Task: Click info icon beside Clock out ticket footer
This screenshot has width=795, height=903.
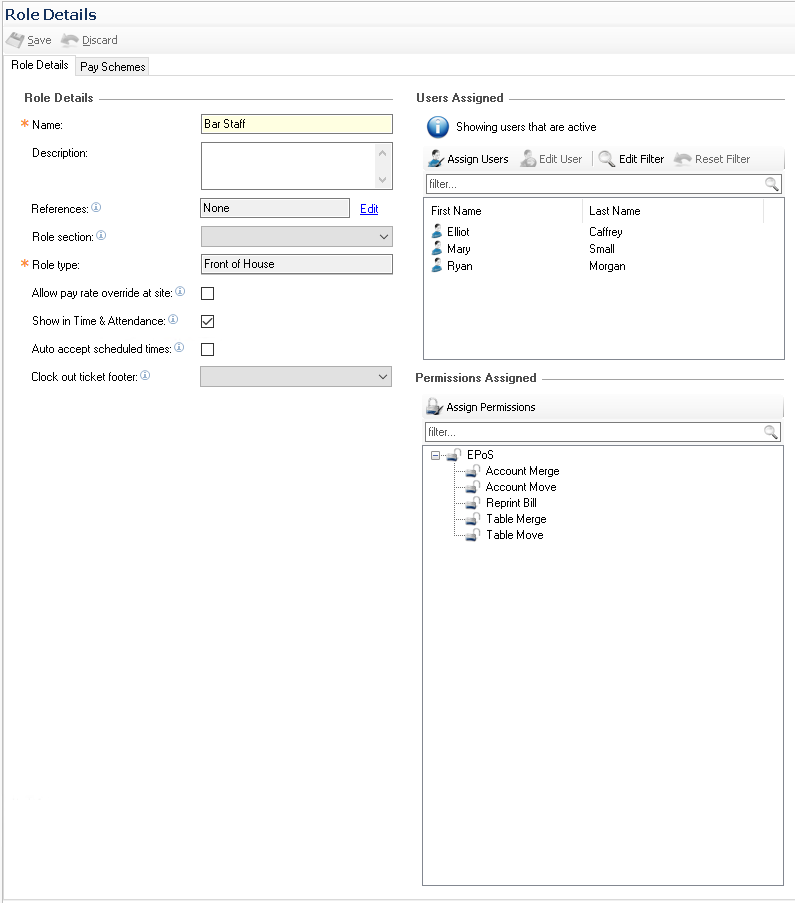Action: pyautogui.click(x=145, y=376)
